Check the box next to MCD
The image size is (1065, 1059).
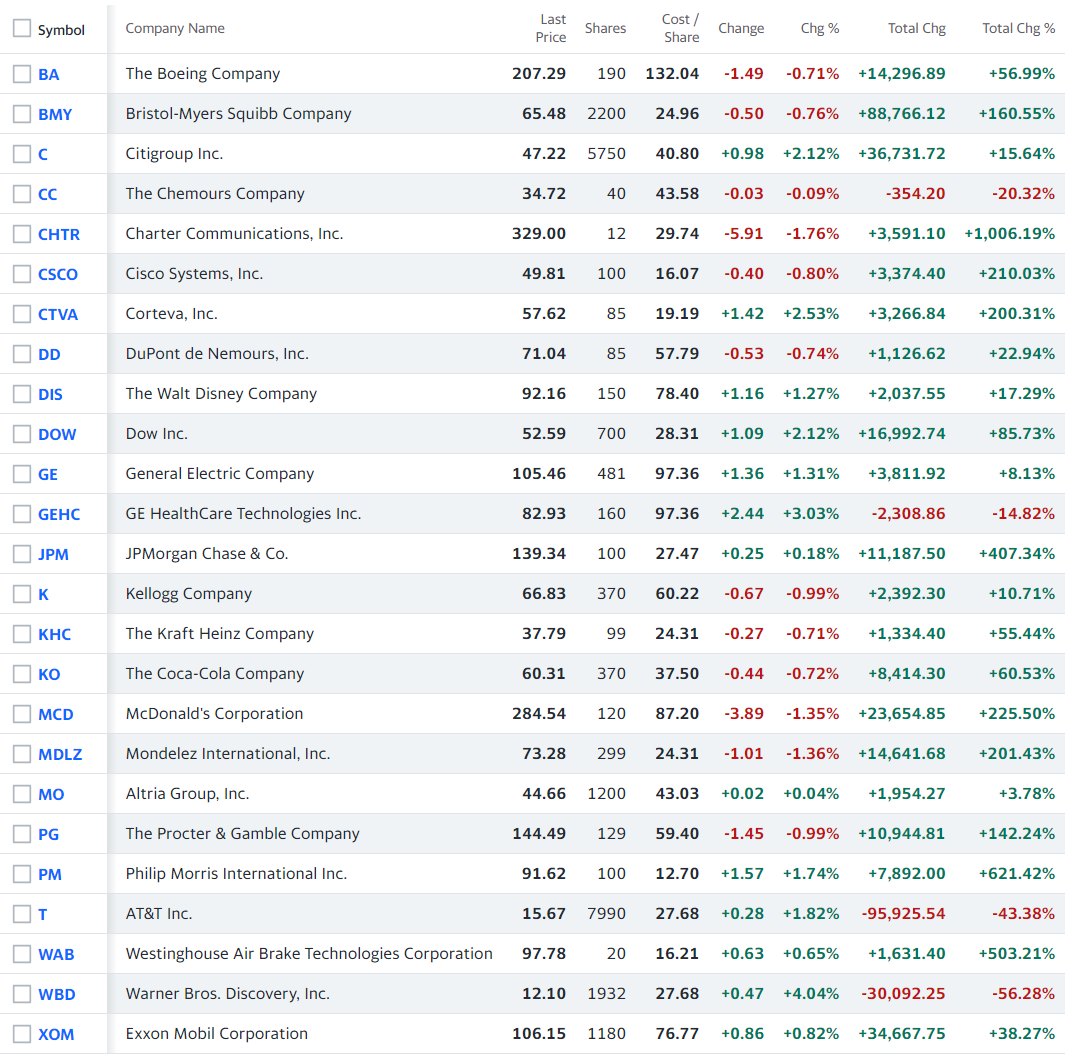22,714
